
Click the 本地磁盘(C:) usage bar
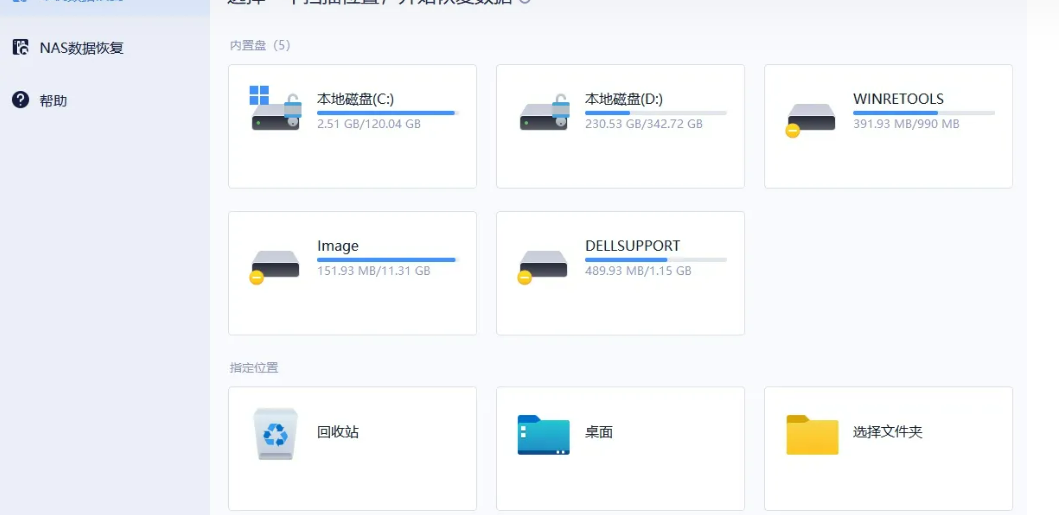[386, 113]
